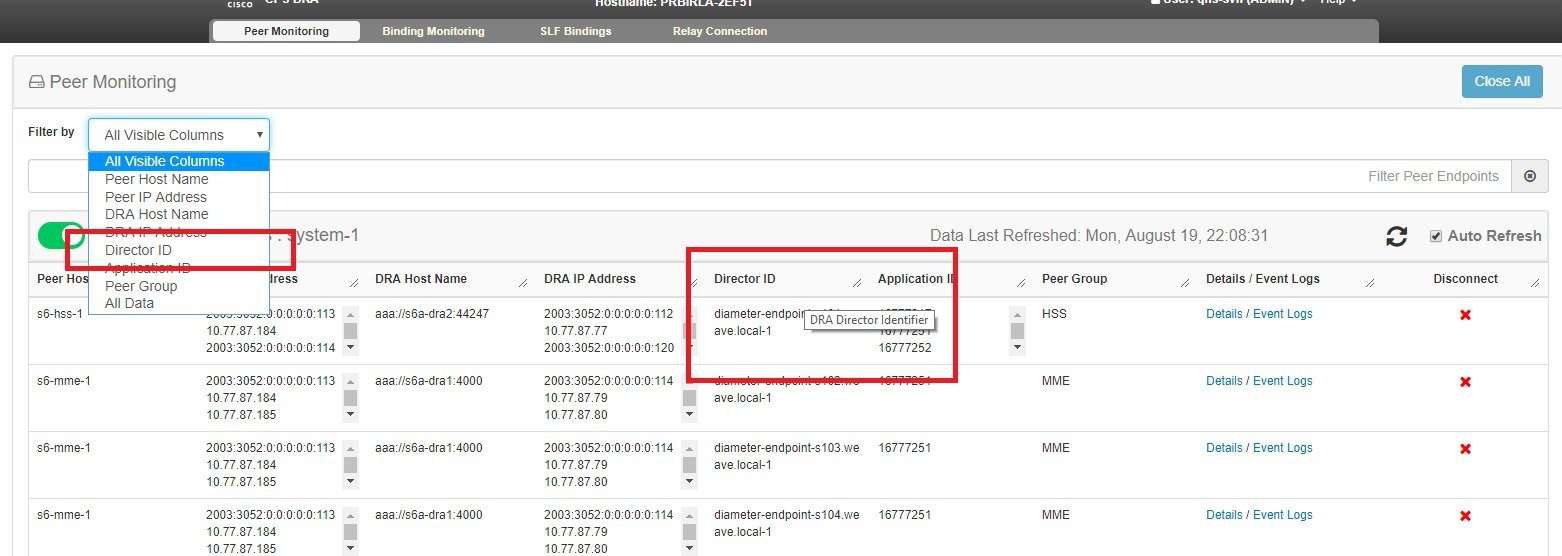The width and height of the screenshot is (1562, 556).
Task: Disconnect the MME peer with endpoint s104
Action: pyautogui.click(x=1465, y=516)
